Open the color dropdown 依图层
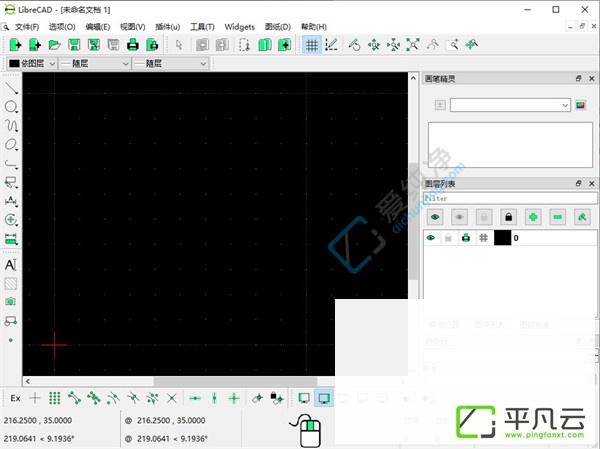Screen dimensions: 600x449 32,64
